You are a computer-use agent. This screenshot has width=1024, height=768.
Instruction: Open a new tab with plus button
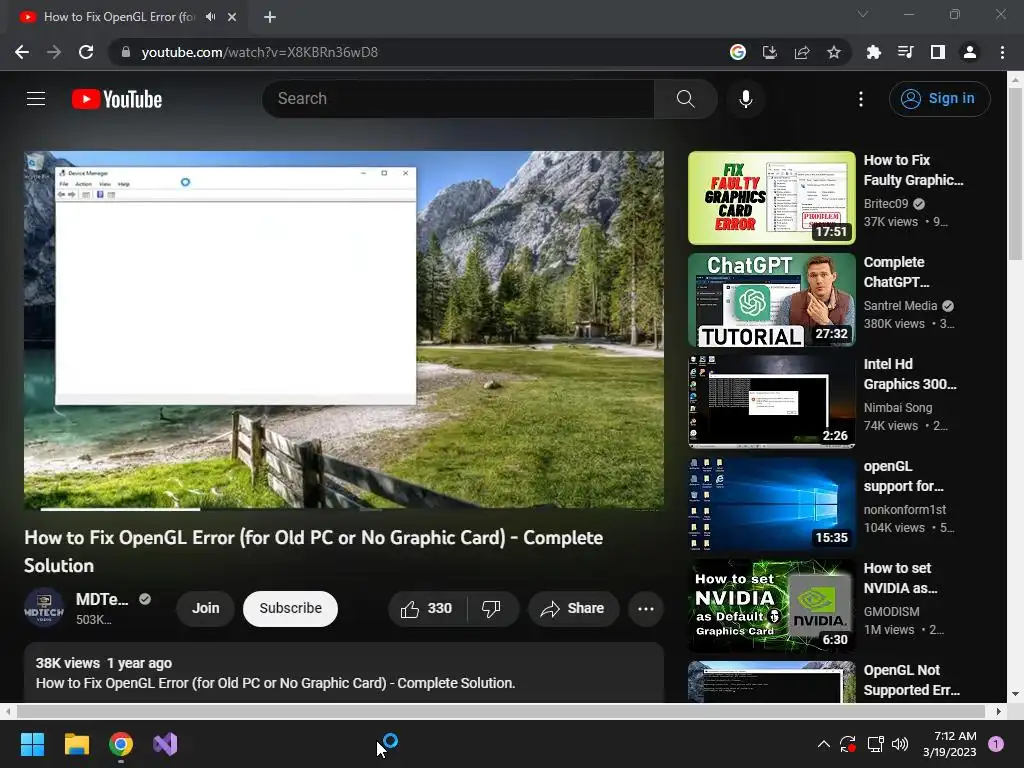[x=270, y=17]
